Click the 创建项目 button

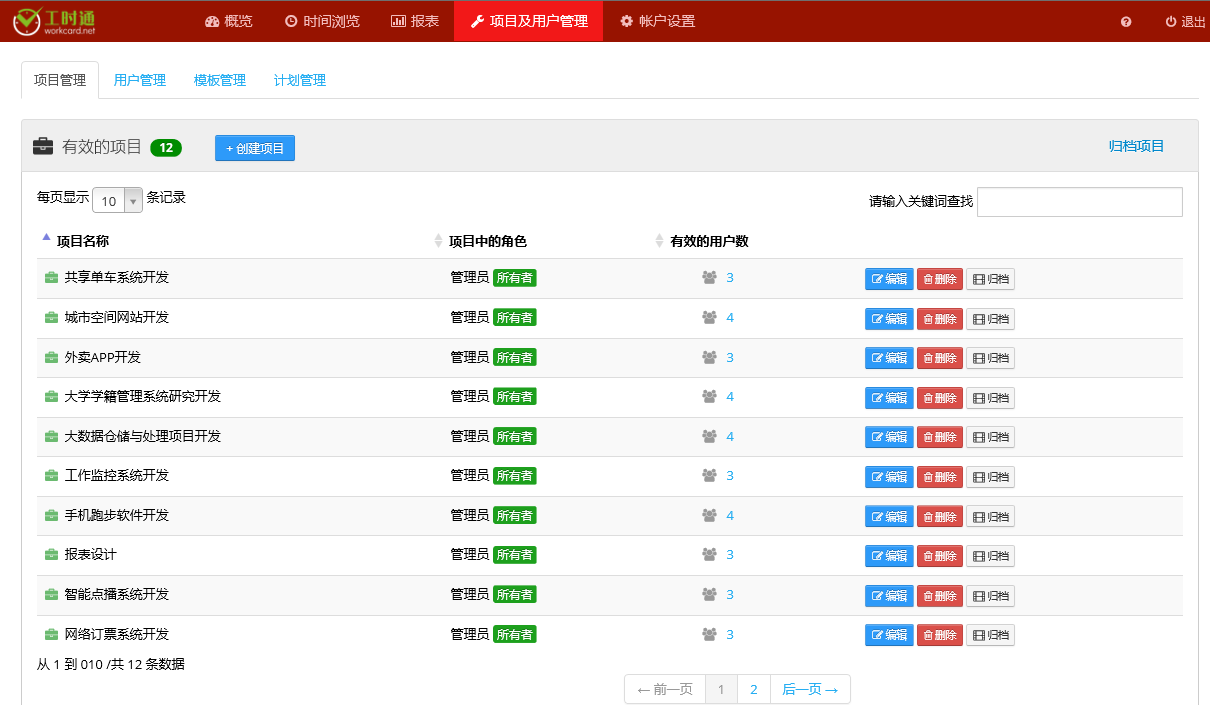pos(255,148)
